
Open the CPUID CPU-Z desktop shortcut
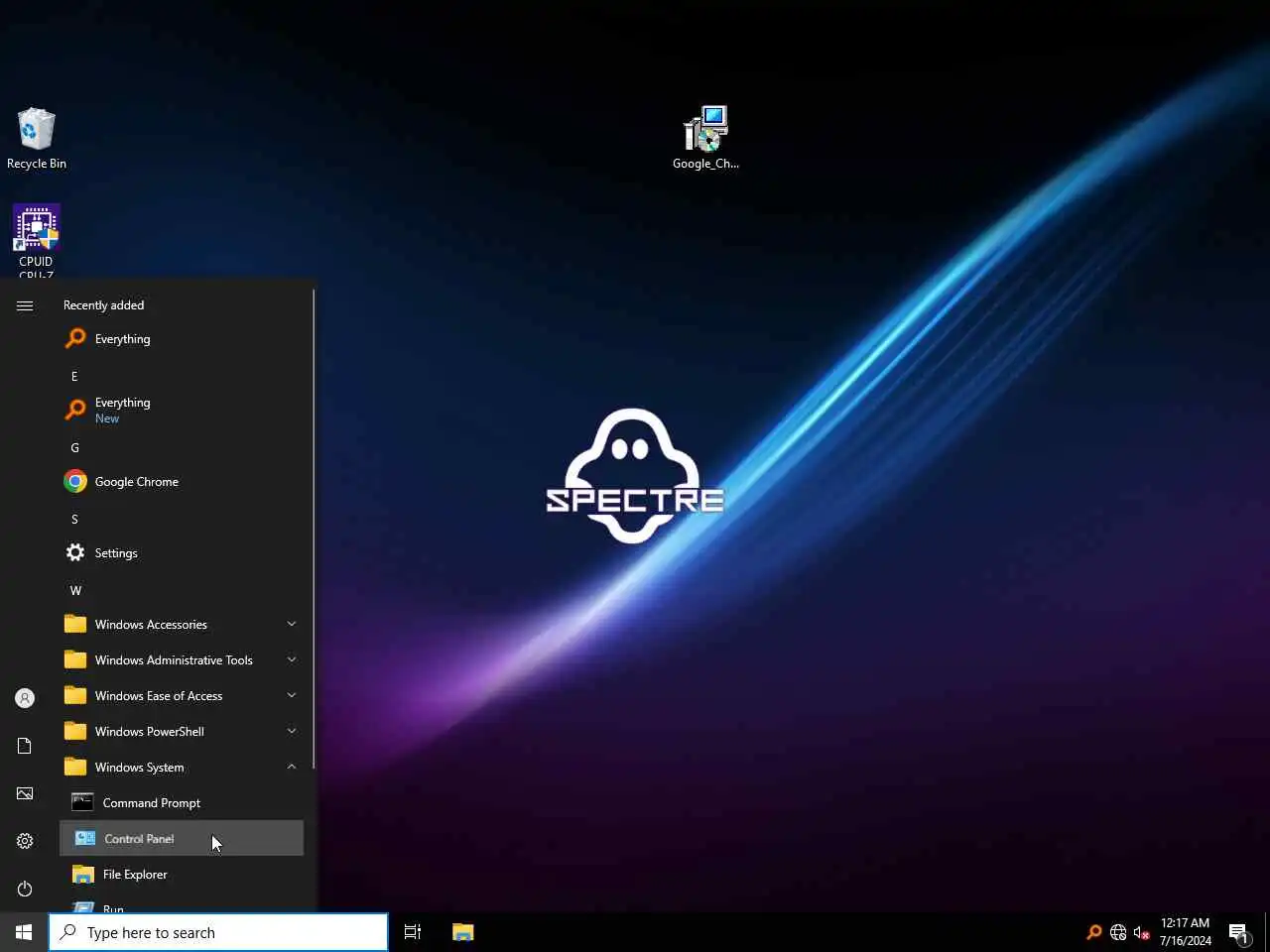point(37,241)
